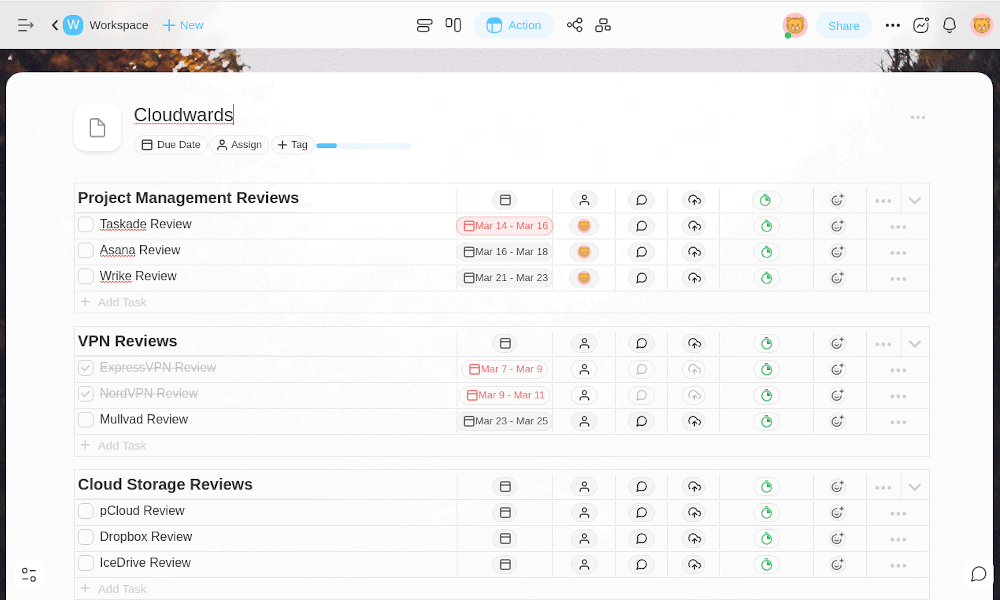Add an emoji reaction to Mullvad Review

838,421
